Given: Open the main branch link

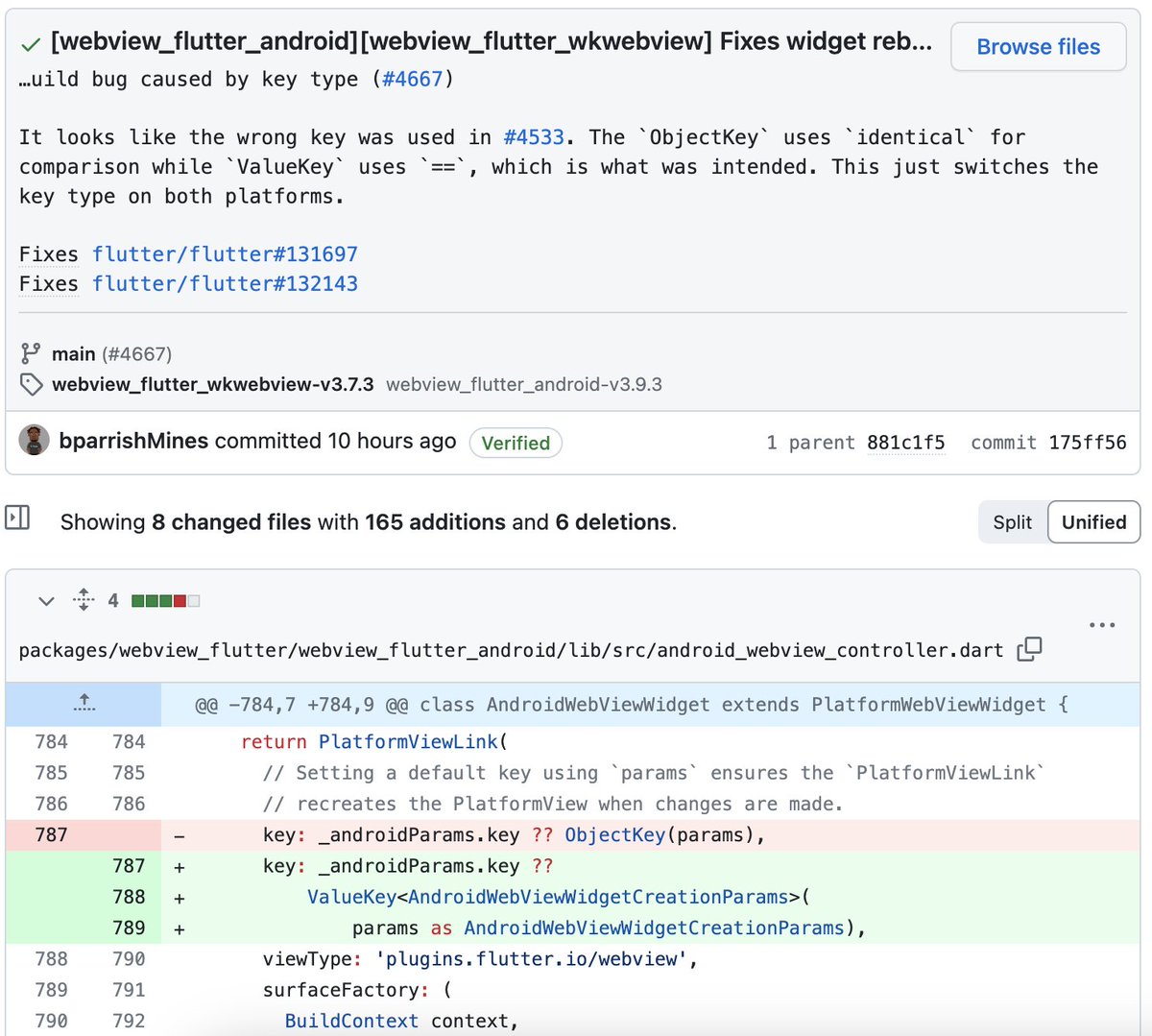Looking at the screenshot, I should (74, 354).
